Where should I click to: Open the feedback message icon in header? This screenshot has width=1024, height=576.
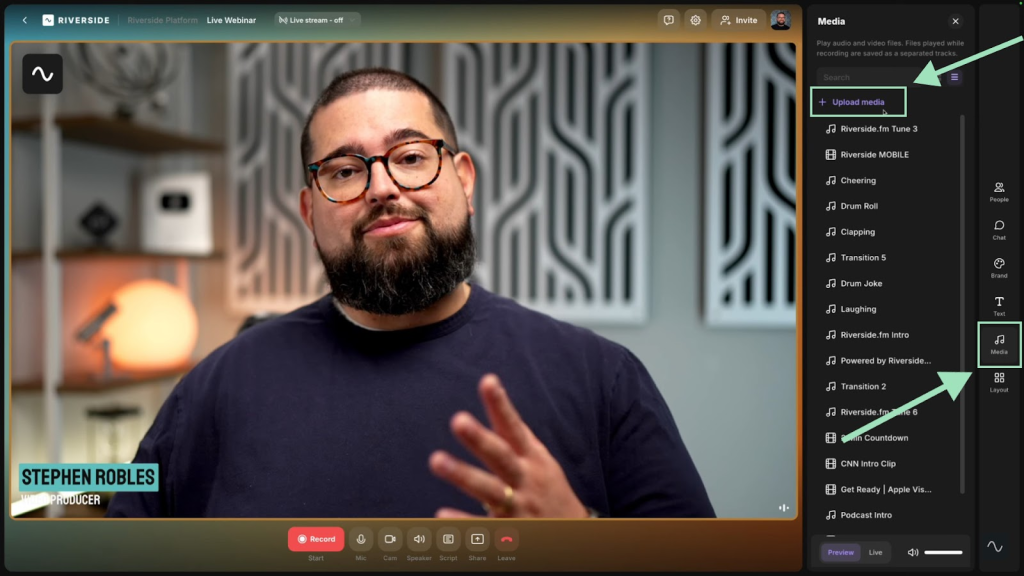pyautogui.click(x=668, y=20)
